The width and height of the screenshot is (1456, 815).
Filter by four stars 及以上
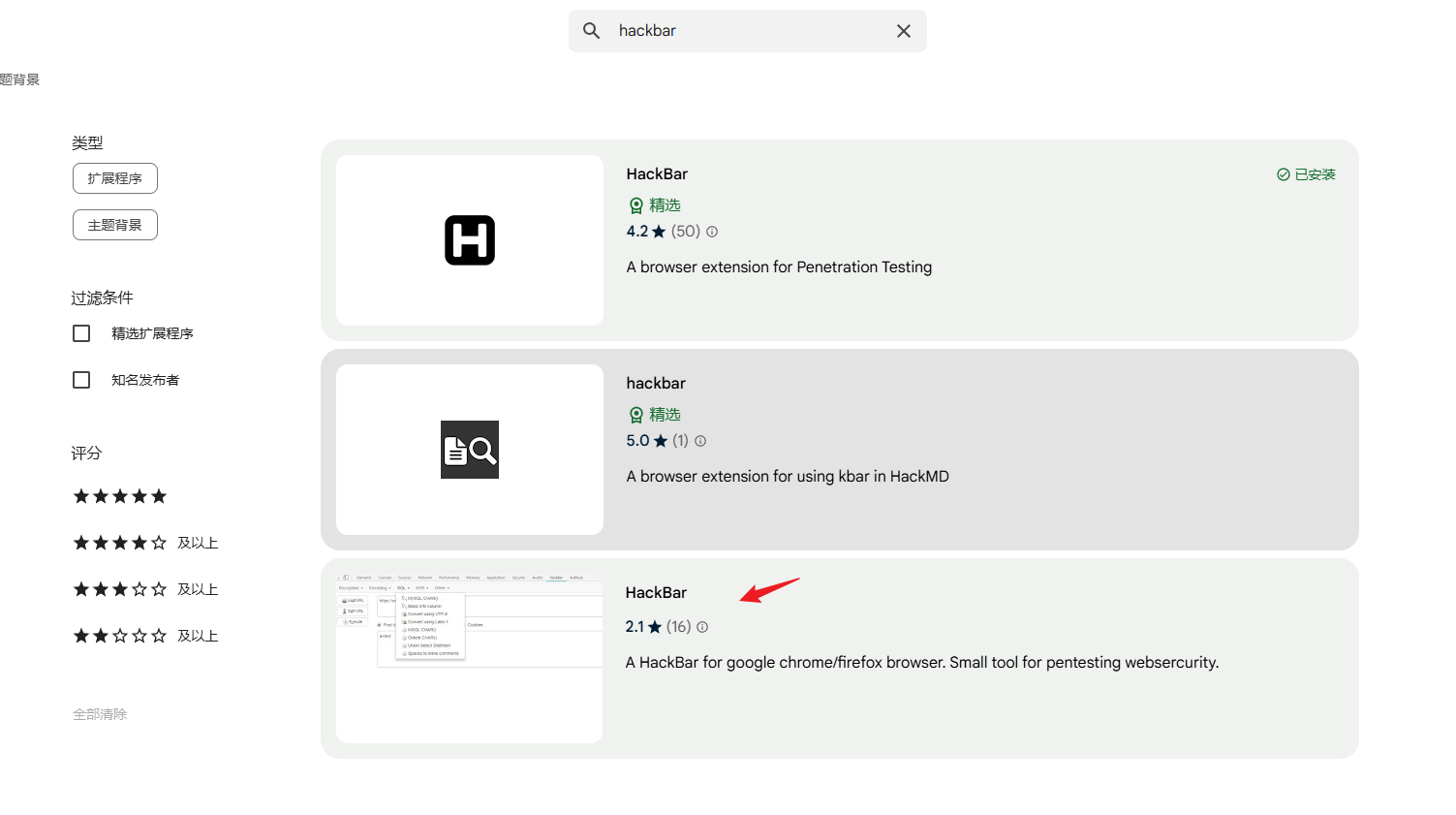pyautogui.click(x=145, y=543)
